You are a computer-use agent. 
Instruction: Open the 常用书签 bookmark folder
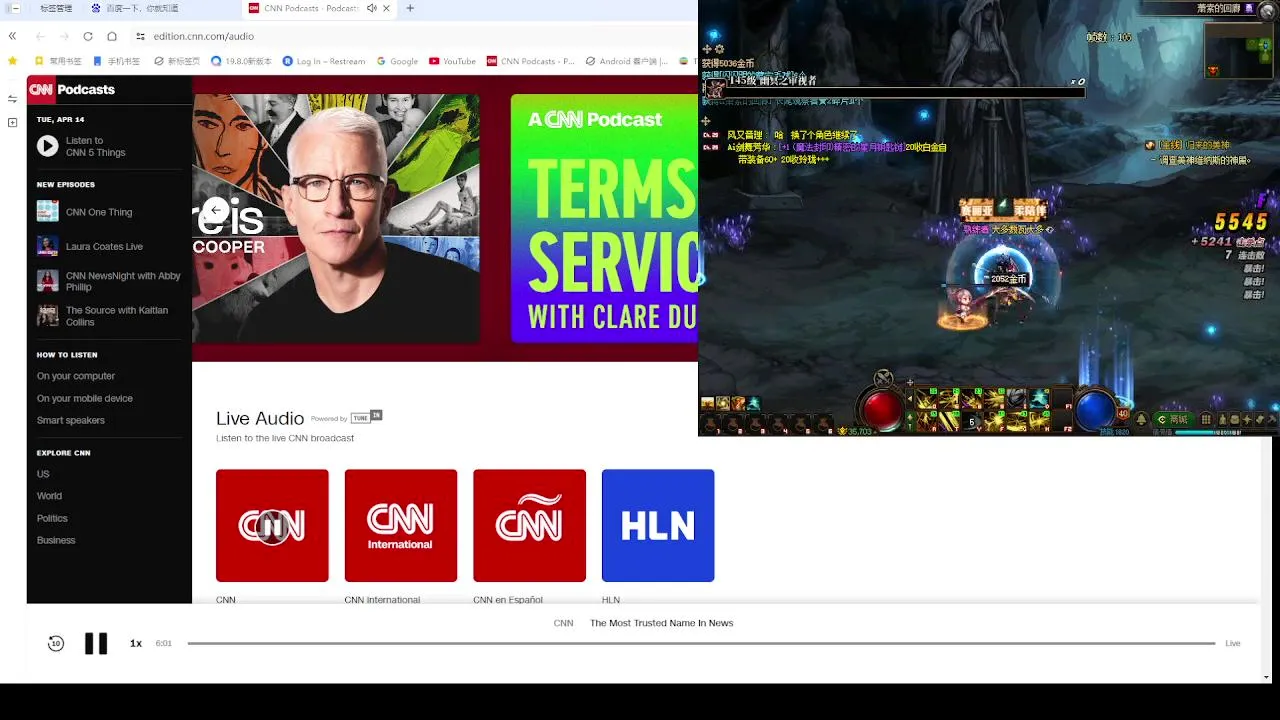click(59, 61)
